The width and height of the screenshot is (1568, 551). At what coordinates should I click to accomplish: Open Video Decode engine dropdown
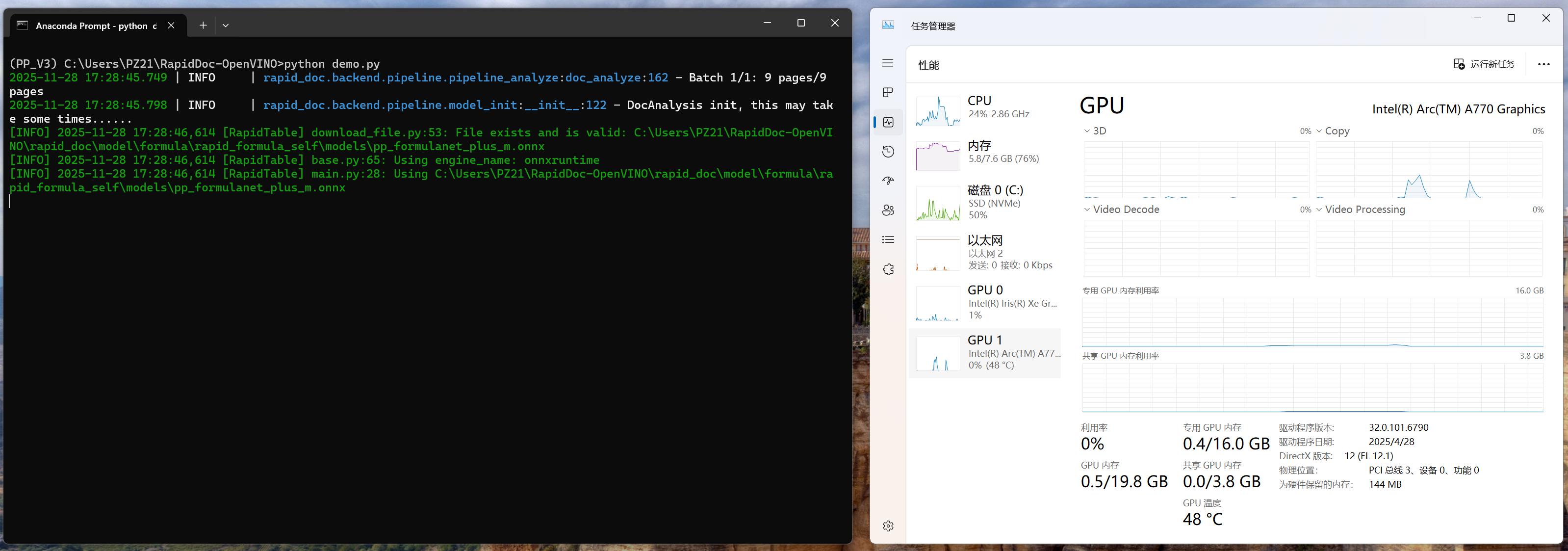pyautogui.click(x=1087, y=210)
